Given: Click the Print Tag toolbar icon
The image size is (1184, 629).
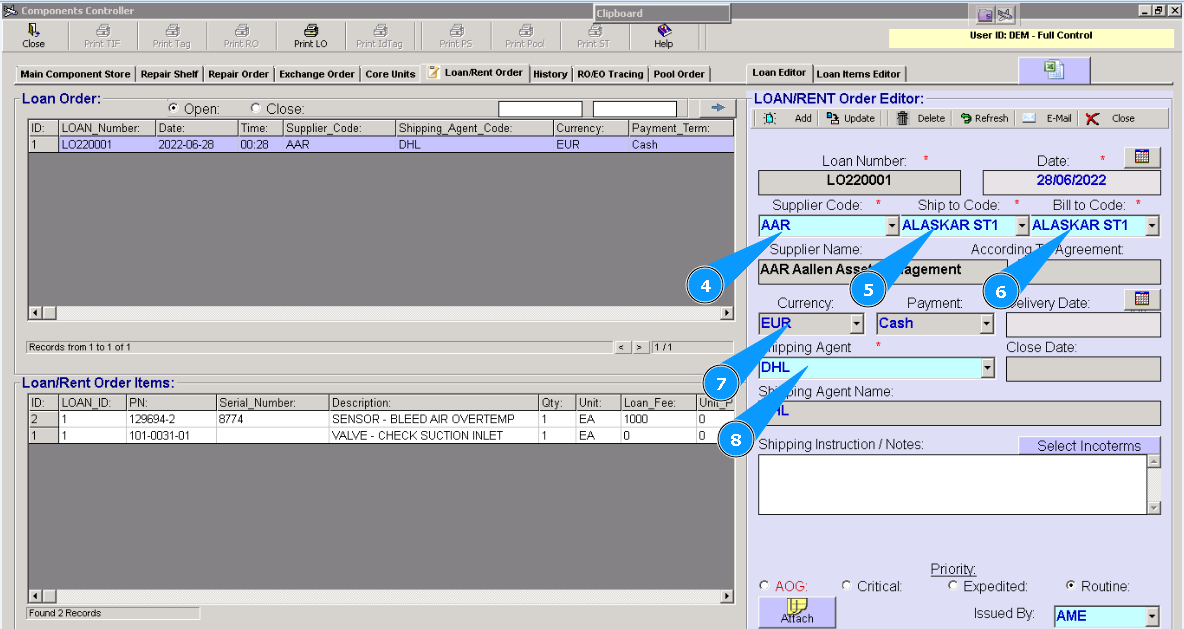Looking at the screenshot, I should (x=171, y=35).
